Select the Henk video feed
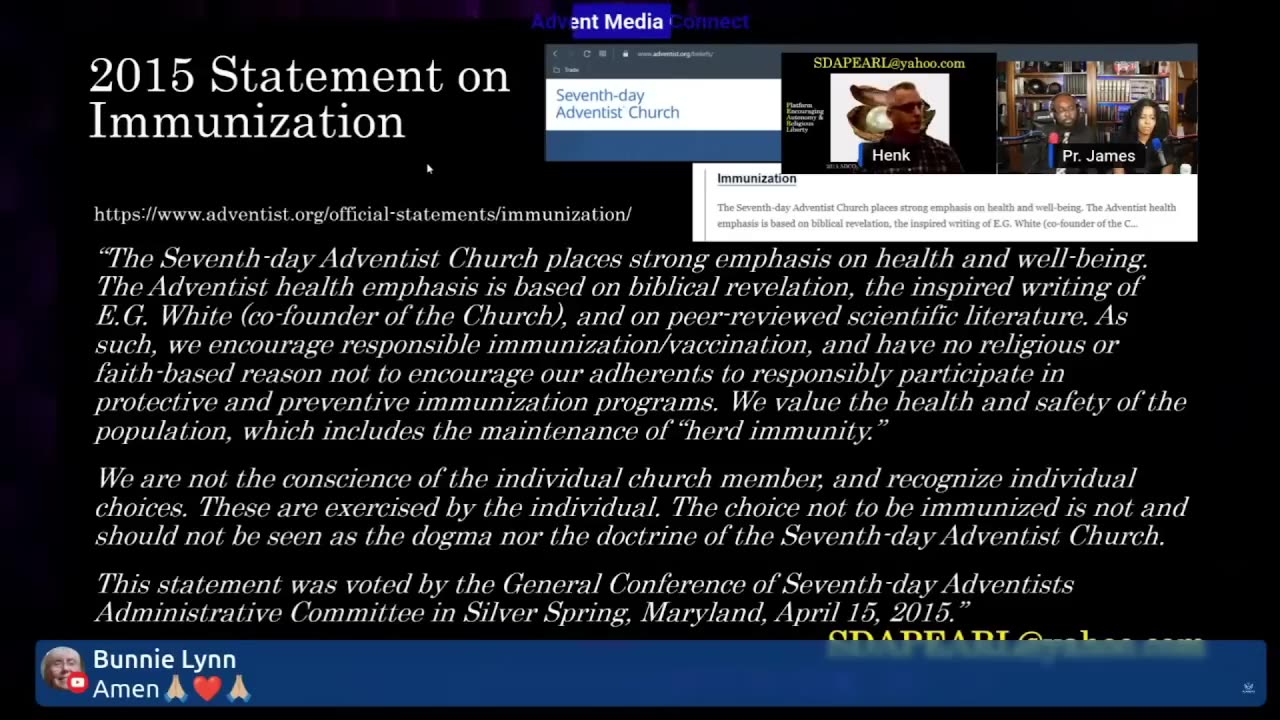The image size is (1280, 720). [x=888, y=113]
